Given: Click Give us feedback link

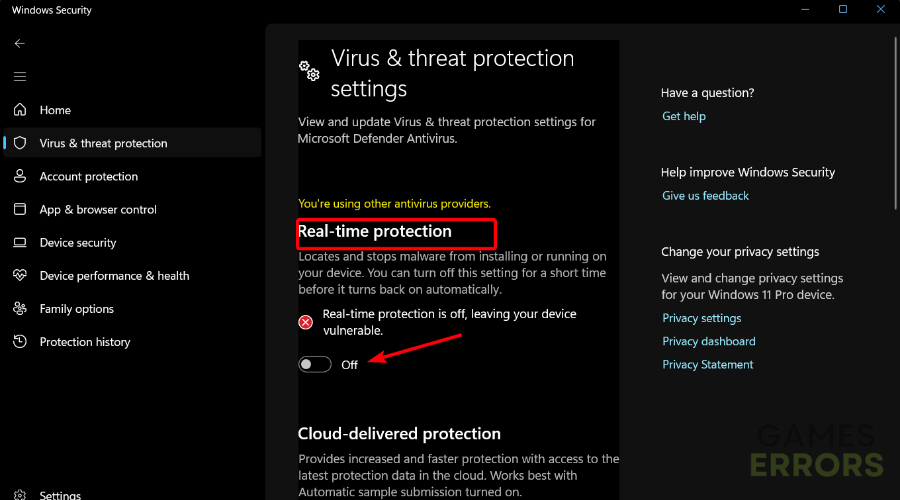Looking at the screenshot, I should coord(705,196).
